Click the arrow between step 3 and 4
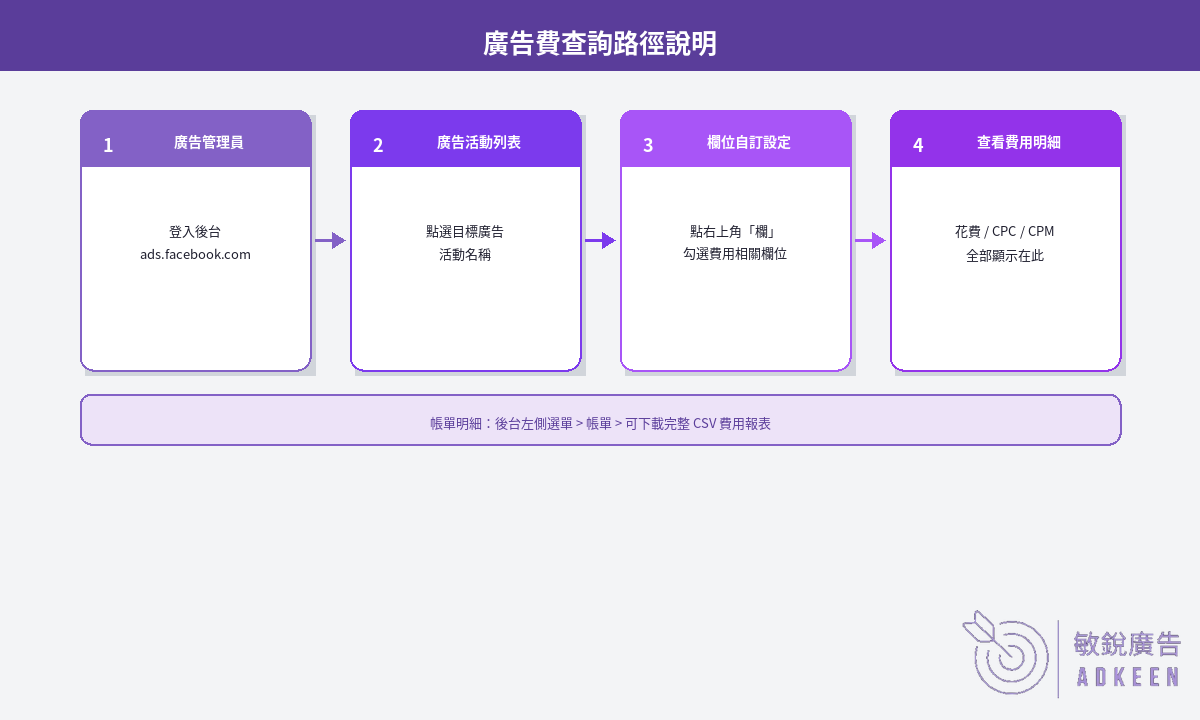This screenshot has width=1200, height=720. (870, 240)
